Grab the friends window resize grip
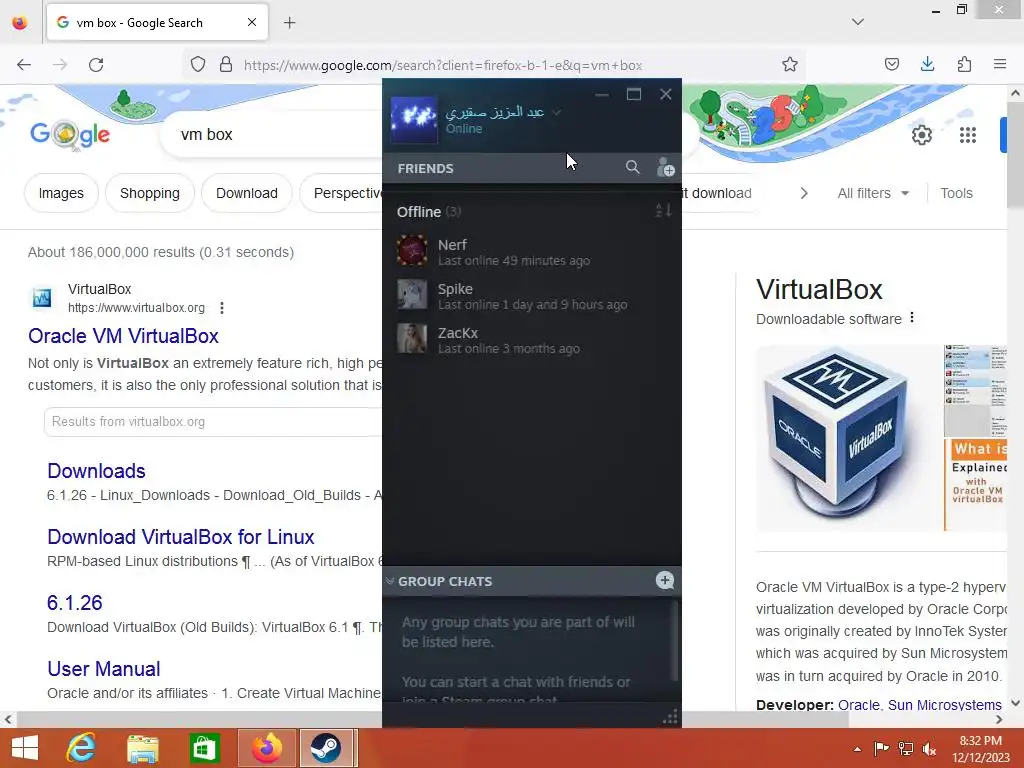The width and height of the screenshot is (1024, 768). tap(670, 718)
